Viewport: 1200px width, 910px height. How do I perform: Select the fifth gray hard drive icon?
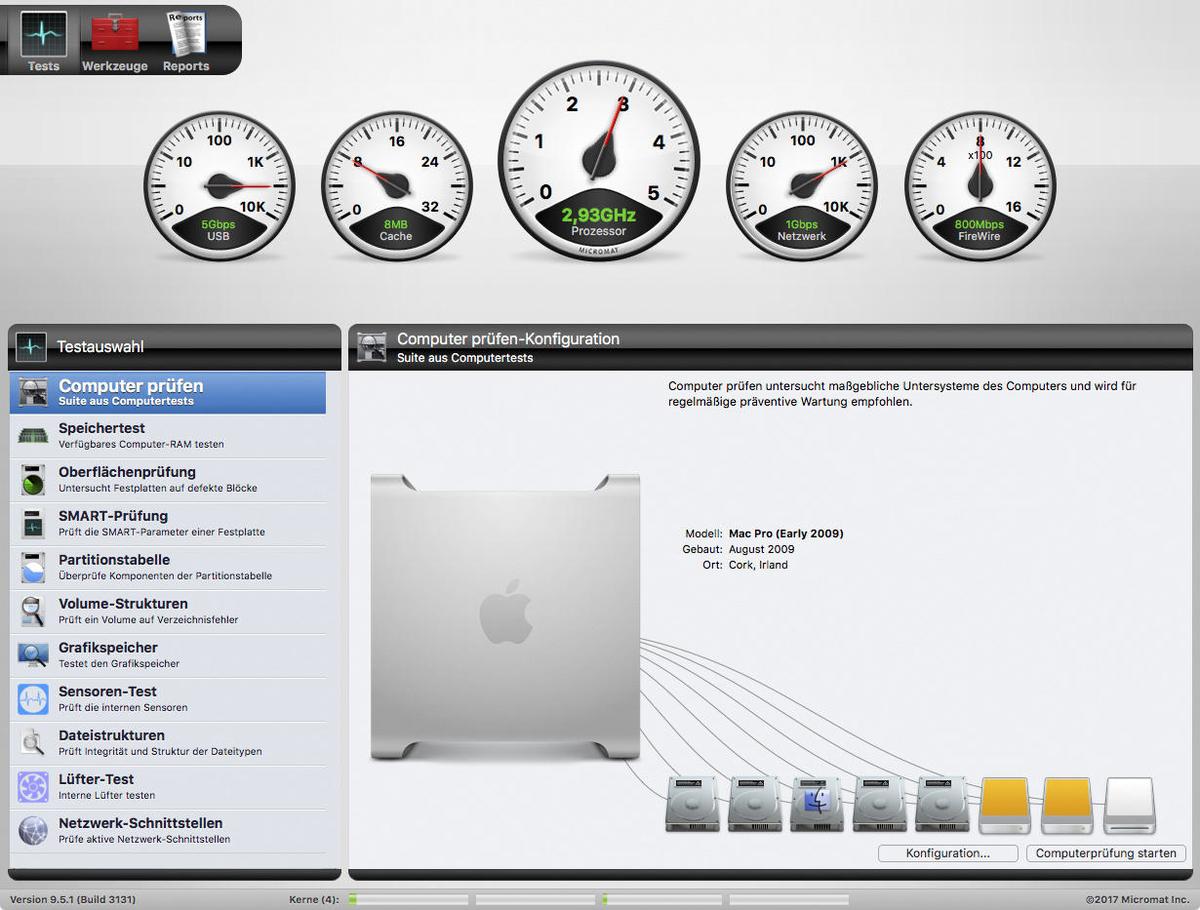pyautogui.click(x=942, y=805)
